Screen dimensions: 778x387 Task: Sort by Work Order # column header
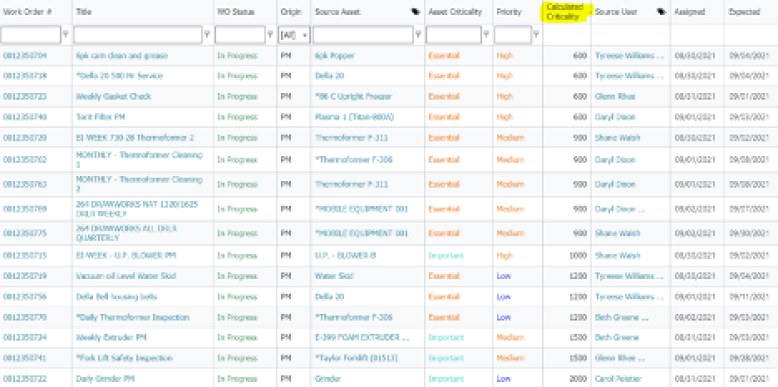tap(28, 12)
